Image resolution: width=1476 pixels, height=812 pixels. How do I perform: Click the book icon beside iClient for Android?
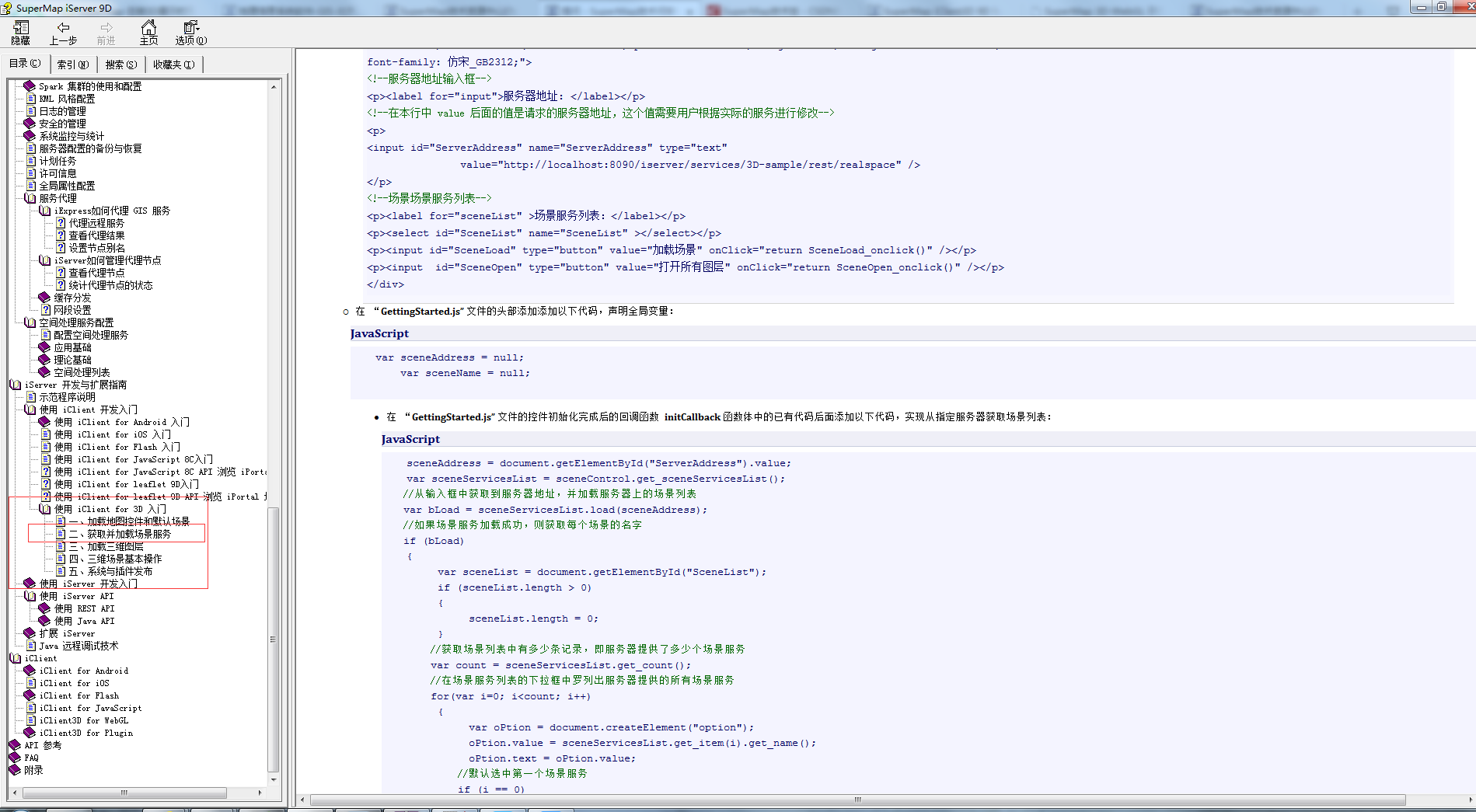coord(30,671)
